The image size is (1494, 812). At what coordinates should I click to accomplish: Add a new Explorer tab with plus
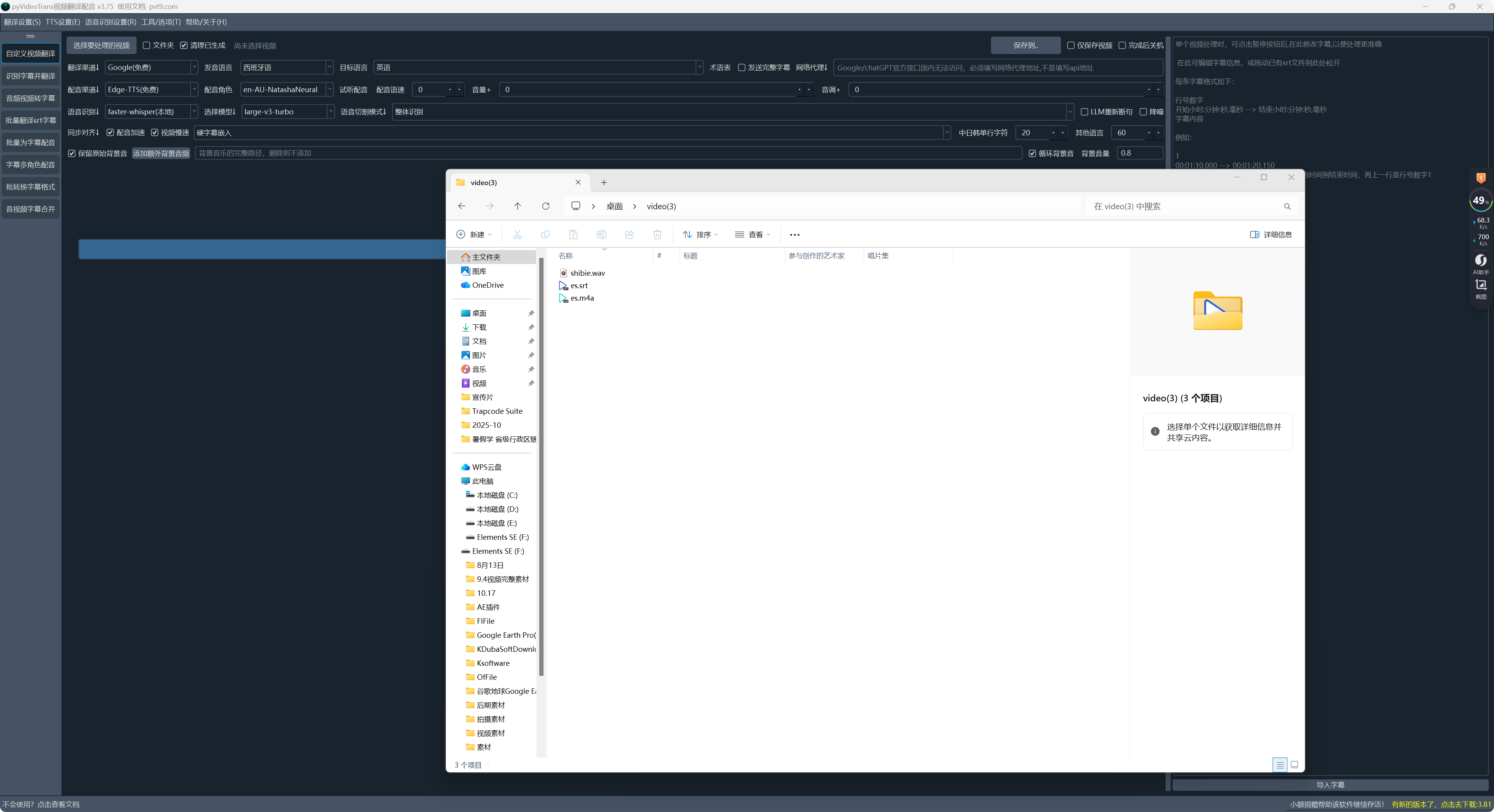pos(604,182)
